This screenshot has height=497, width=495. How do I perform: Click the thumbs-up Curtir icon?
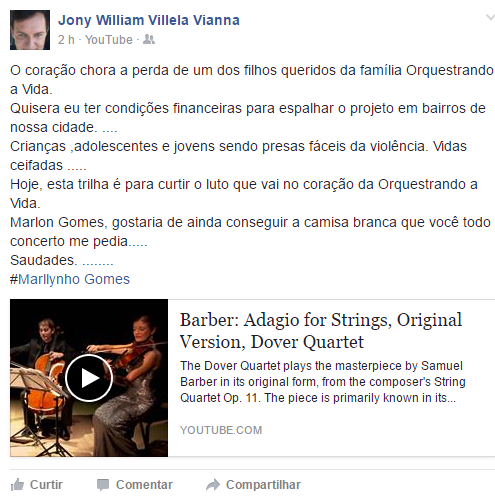[17, 485]
